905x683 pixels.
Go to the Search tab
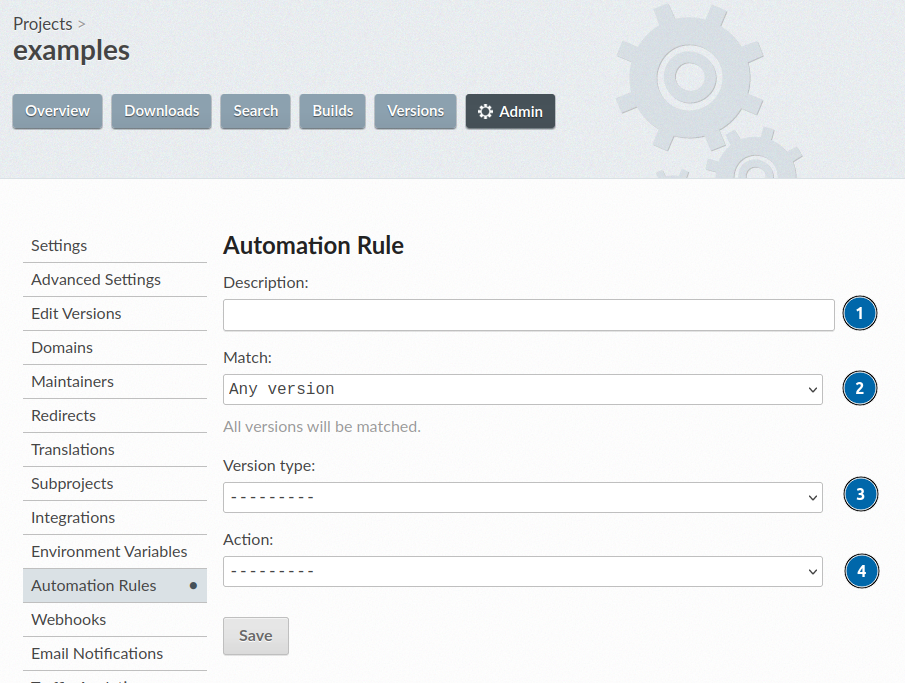(255, 111)
